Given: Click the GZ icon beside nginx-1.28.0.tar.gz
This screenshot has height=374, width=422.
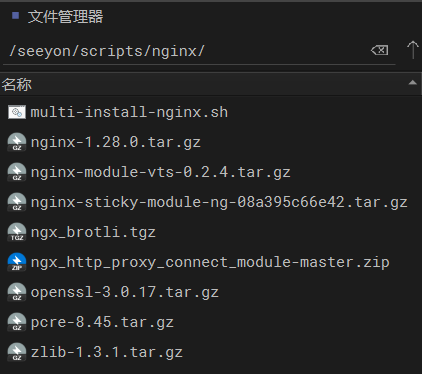Looking at the screenshot, I should pos(17,142).
